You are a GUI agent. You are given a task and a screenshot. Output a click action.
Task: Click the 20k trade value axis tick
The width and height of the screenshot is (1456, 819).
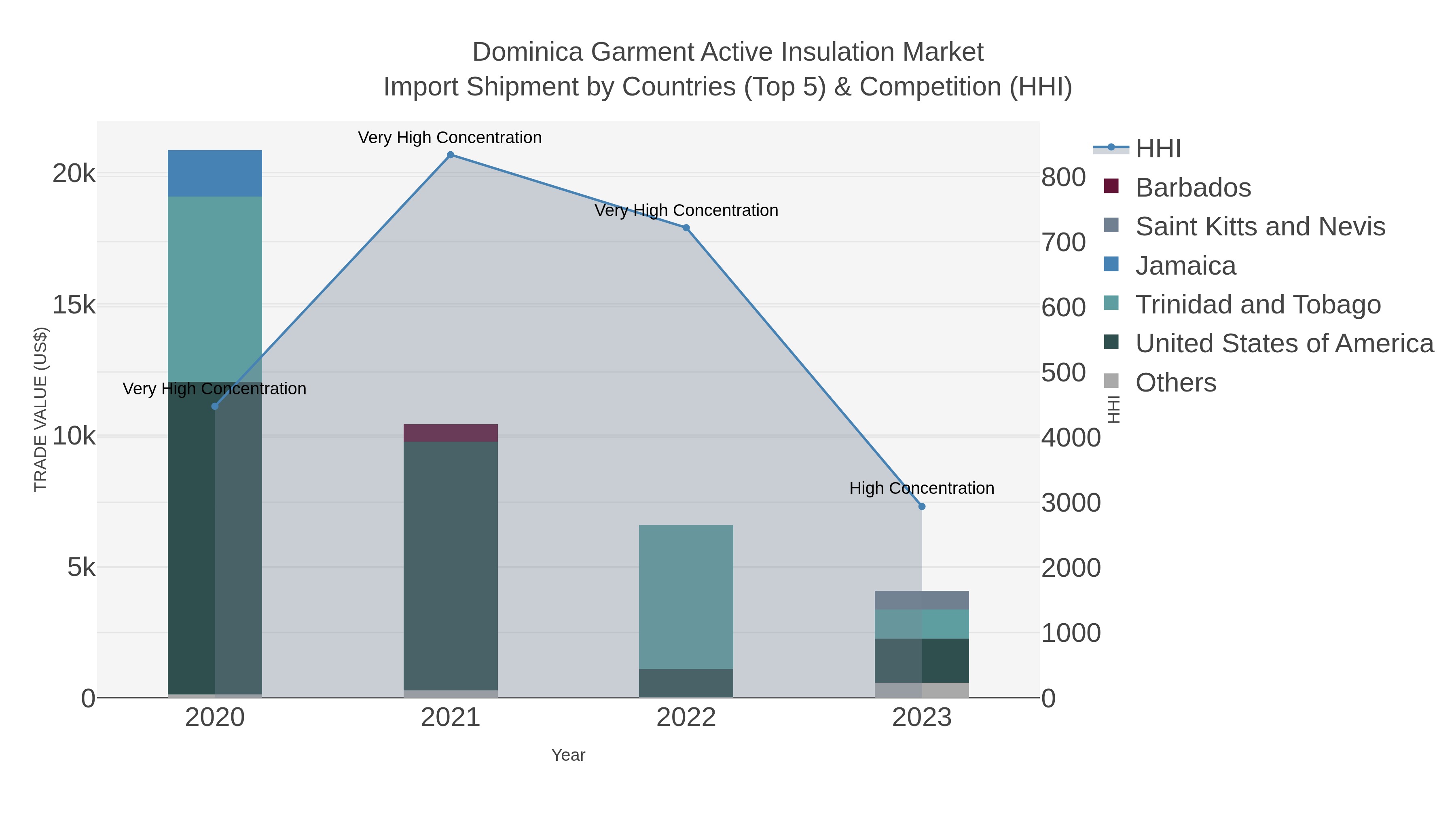tap(74, 174)
